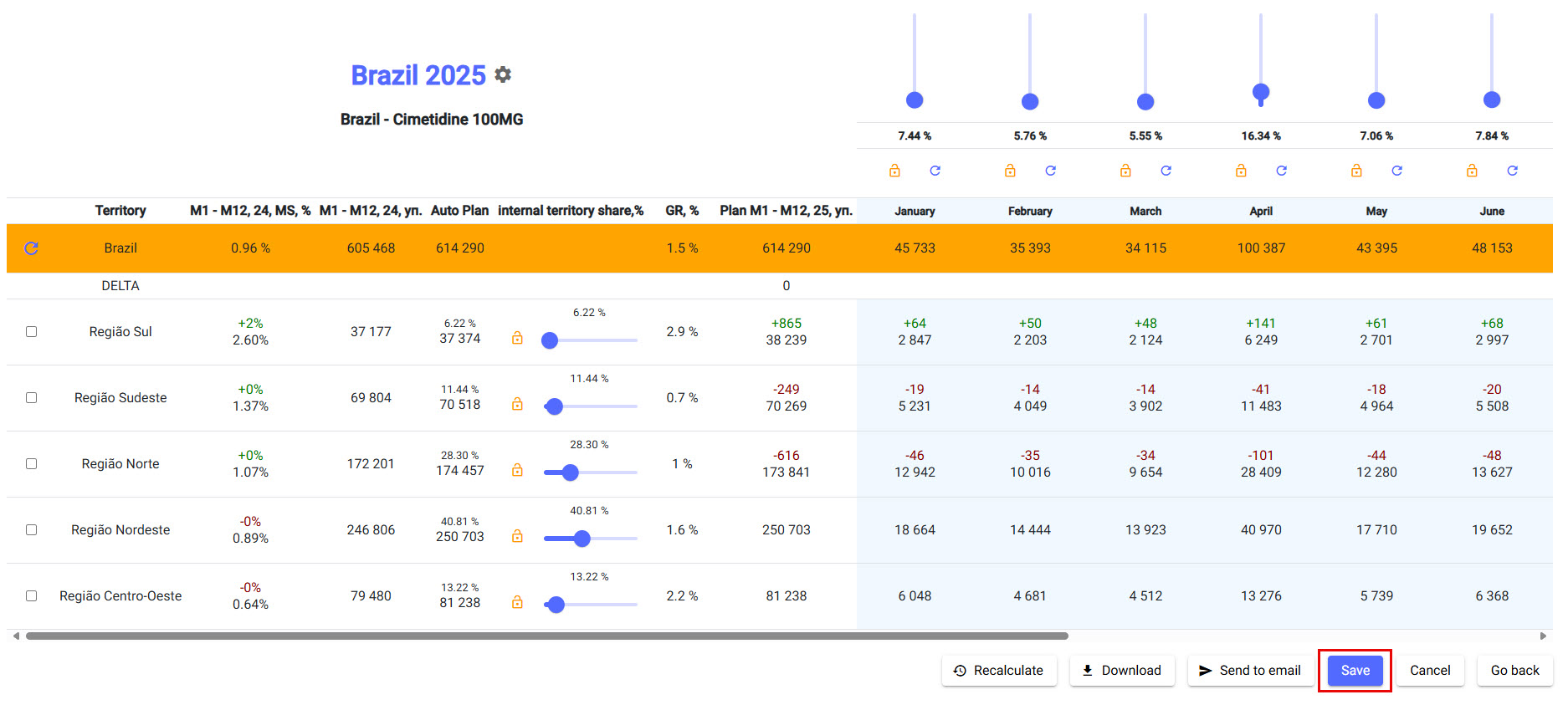The height and width of the screenshot is (710, 1568).
Task: Enable the Região Sudeste checkbox
Action: tap(31, 398)
